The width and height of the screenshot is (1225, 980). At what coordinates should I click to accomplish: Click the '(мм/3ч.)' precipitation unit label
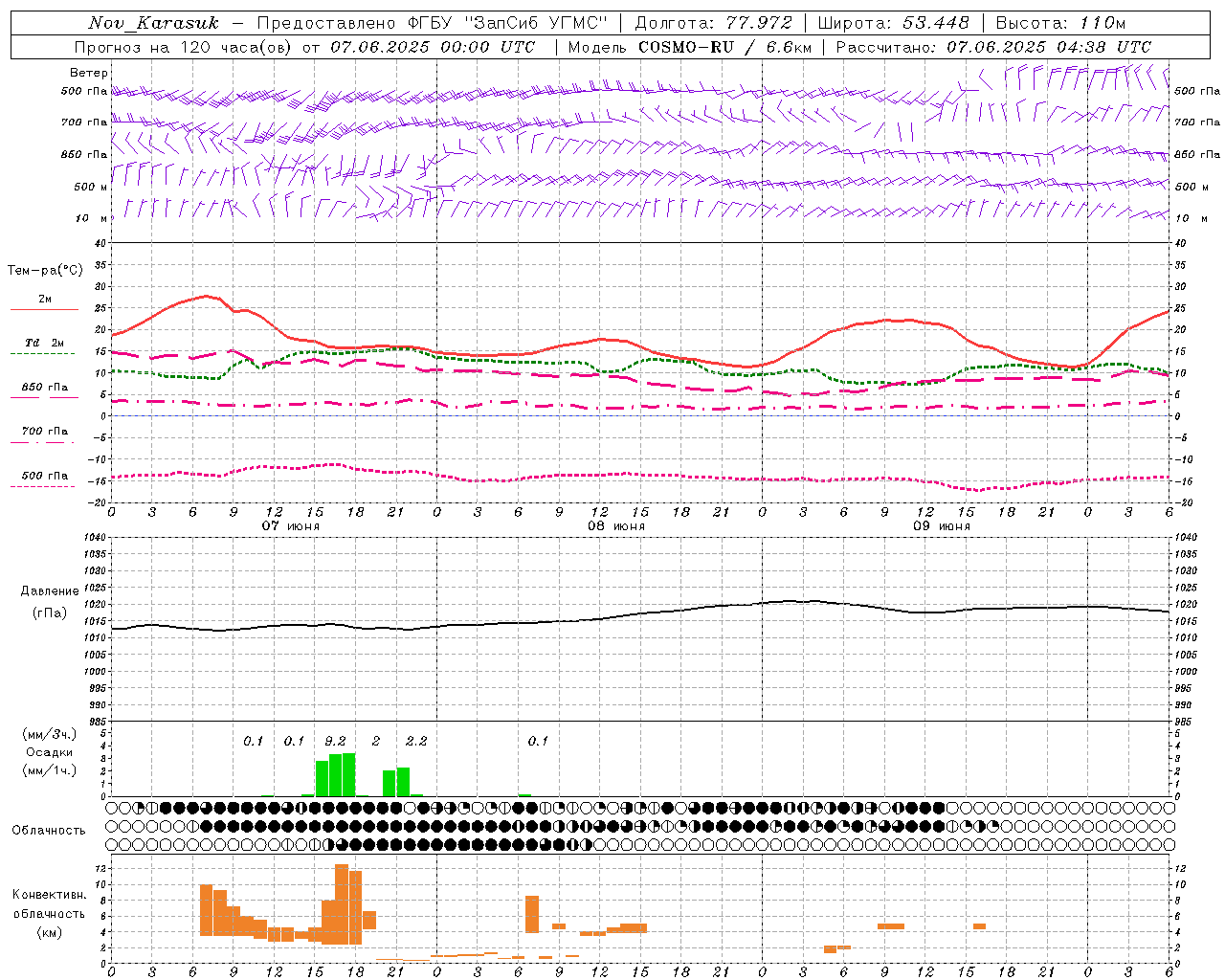coord(49,734)
